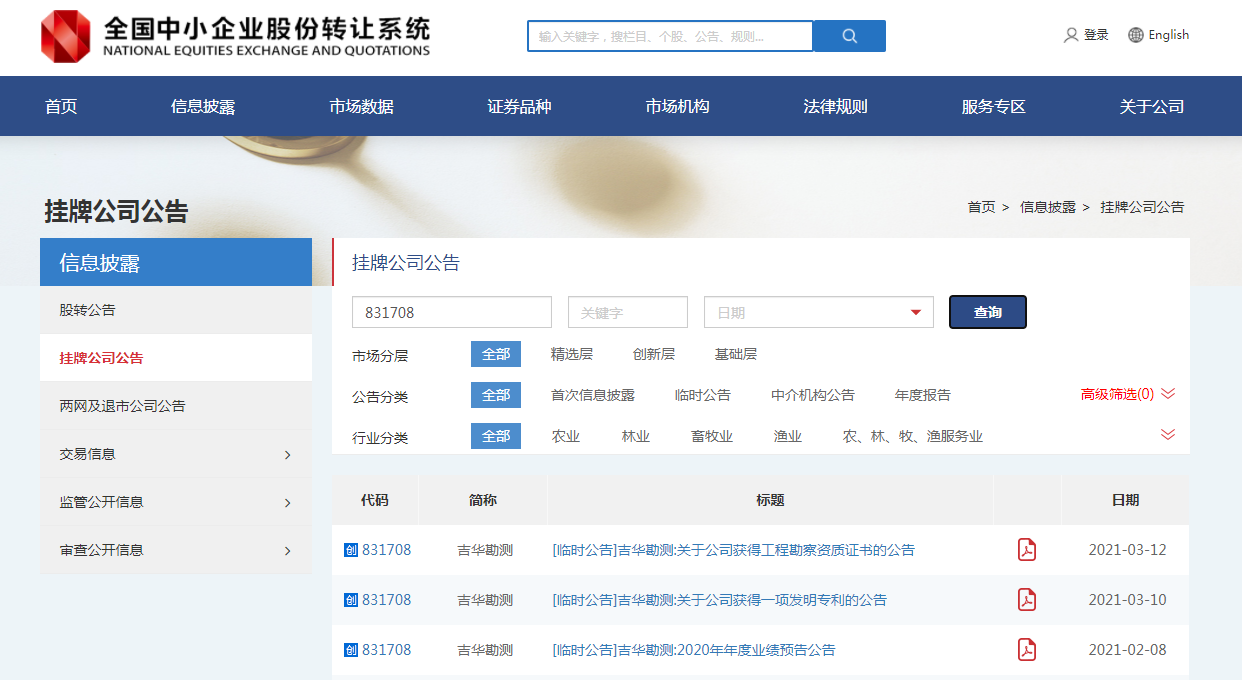The width and height of the screenshot is (1242, 680).
Task: Expand the 行业分类 industry list chevron
Action: pos(1168,434)
